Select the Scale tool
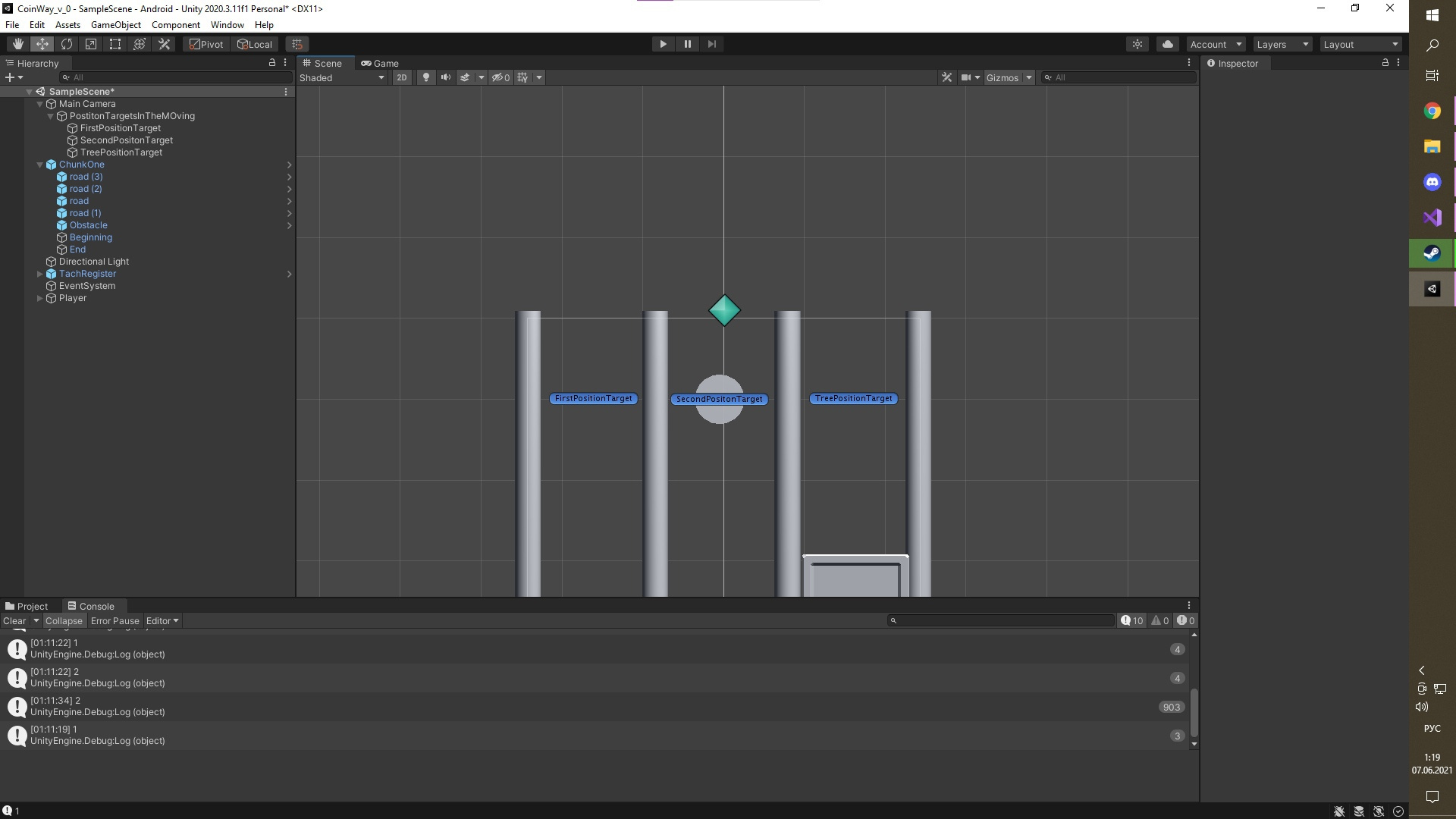Viewport: 1456px width, 819px height. click(x=91, y=44)
